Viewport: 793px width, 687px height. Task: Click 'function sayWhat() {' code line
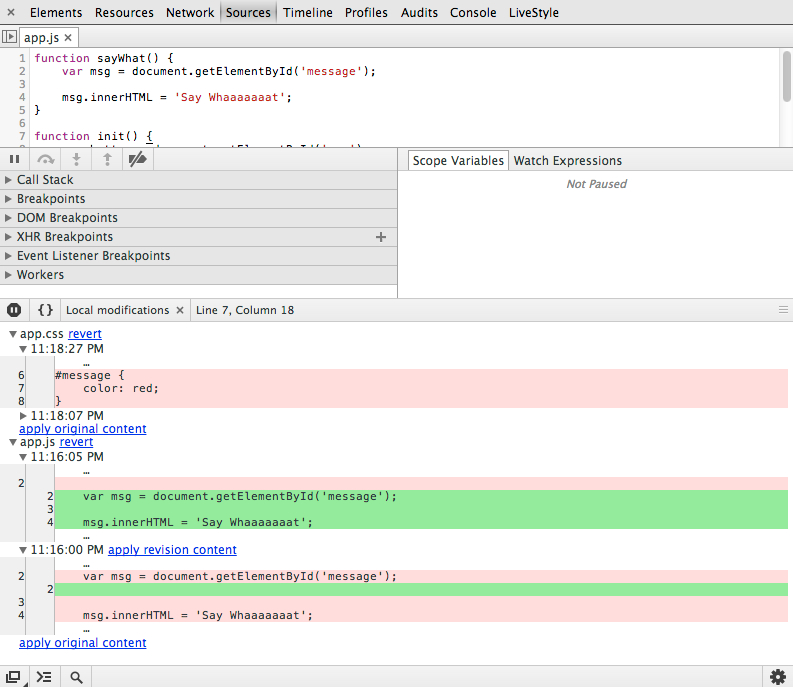[104, 58]
